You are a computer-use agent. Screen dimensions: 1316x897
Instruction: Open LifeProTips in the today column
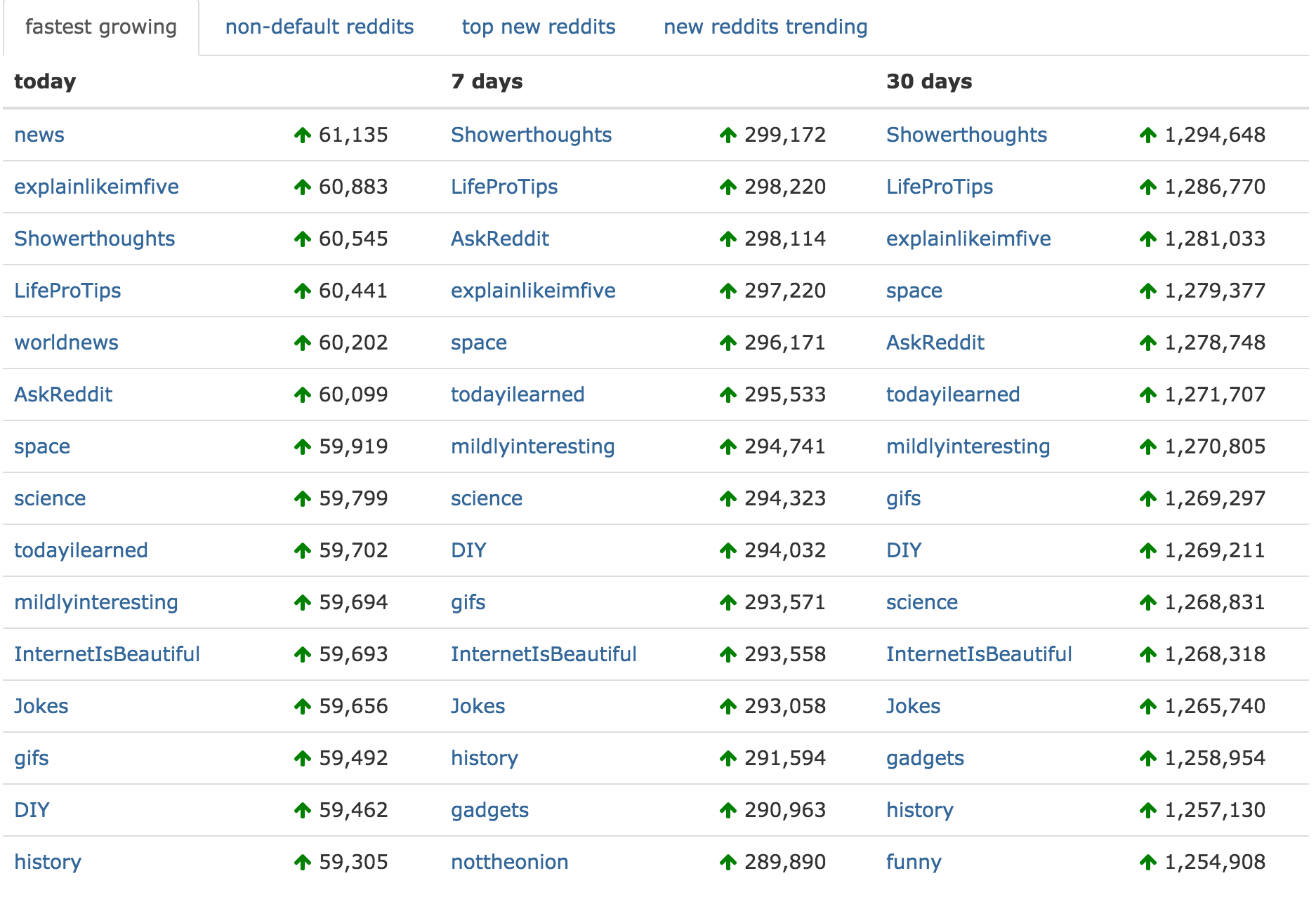pyautogui.click(x=67, y=291)
